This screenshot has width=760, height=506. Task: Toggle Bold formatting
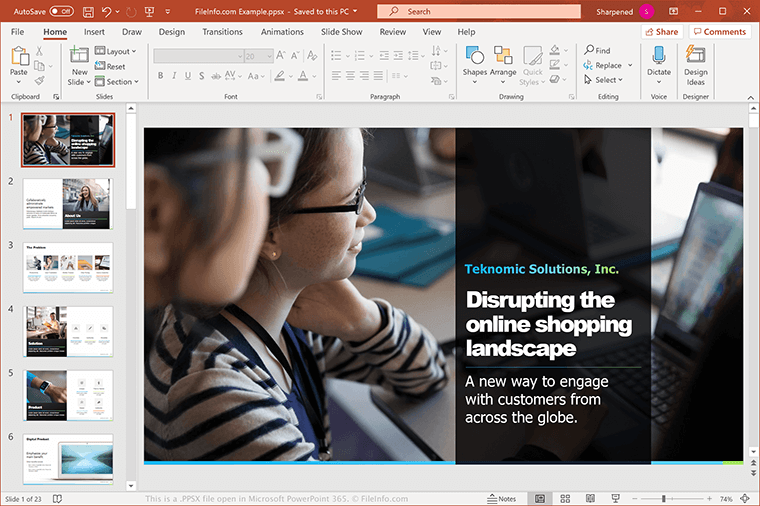click(160, 76)
